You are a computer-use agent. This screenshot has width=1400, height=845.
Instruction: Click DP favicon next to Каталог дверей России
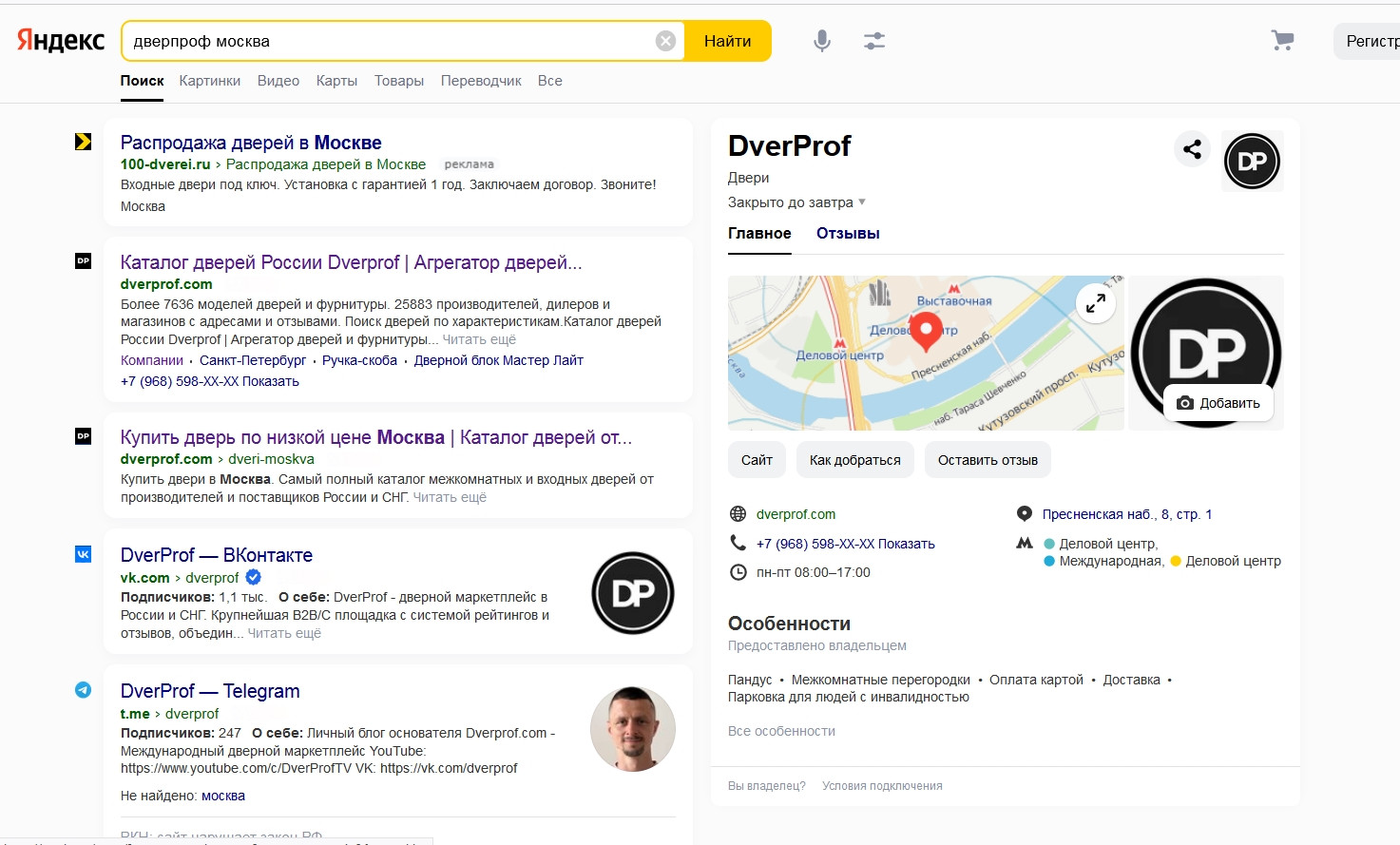[84, 260]
